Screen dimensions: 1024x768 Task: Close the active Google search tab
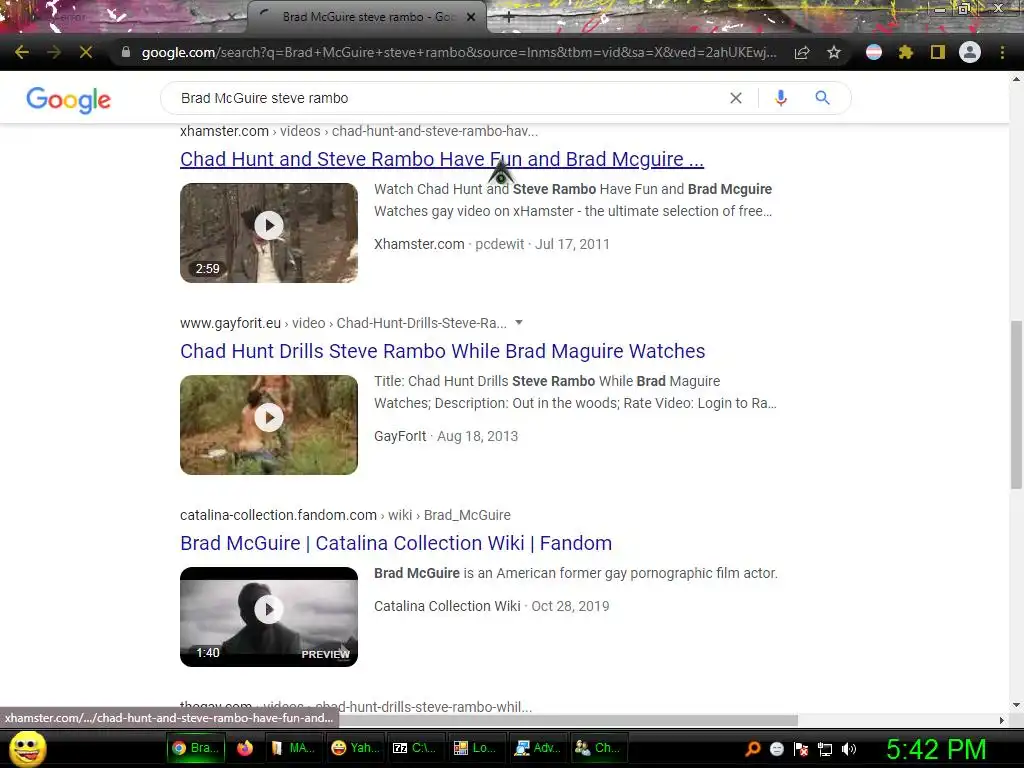click(x=471, y=17)
